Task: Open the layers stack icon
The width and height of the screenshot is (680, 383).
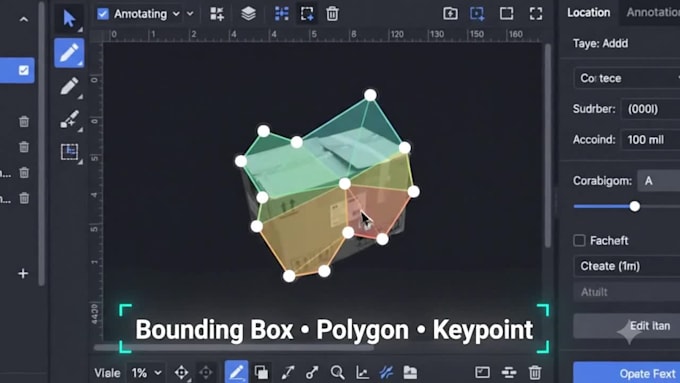Action: pyautogui.click(x=248, y=14)
